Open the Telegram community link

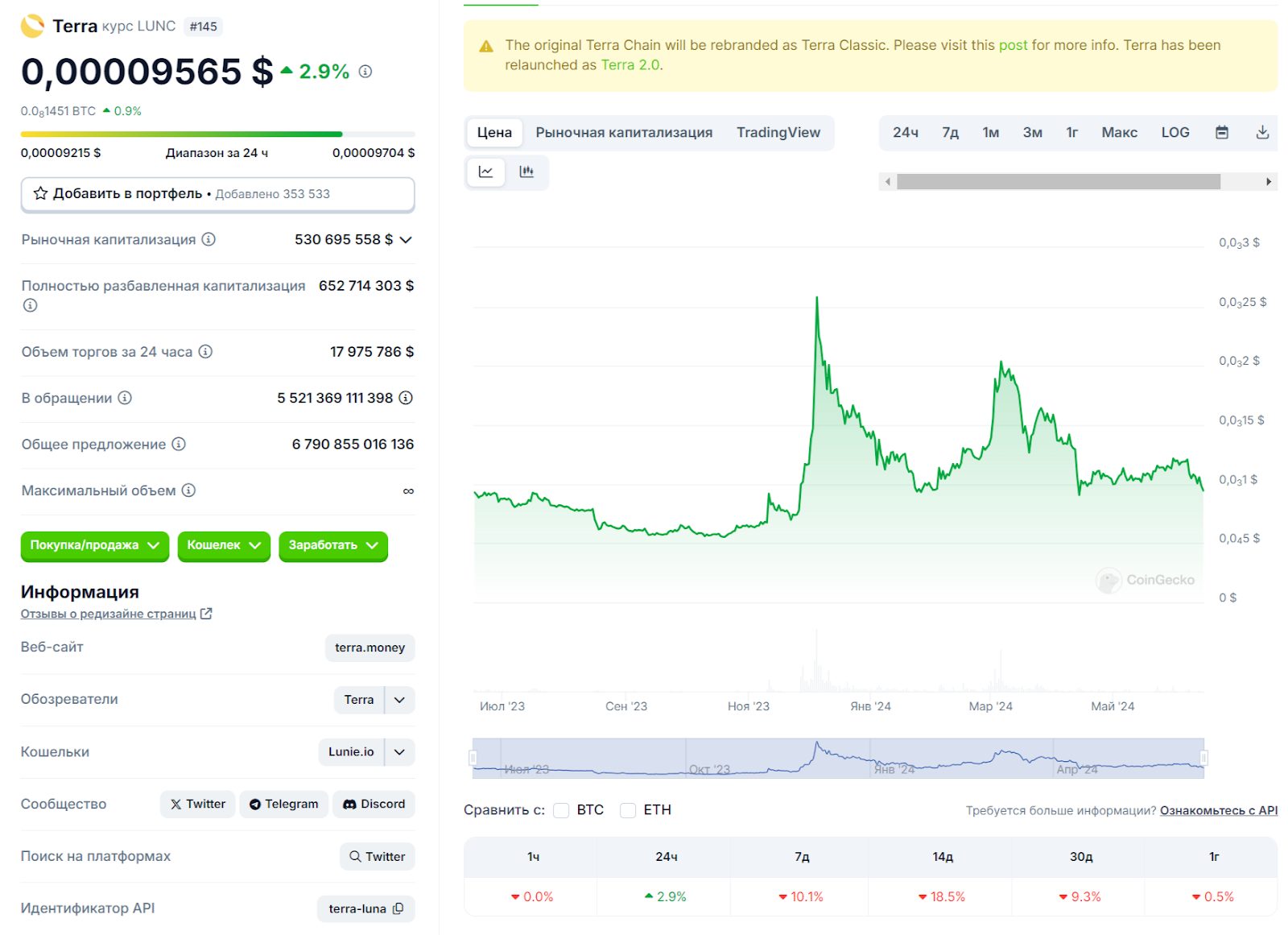tap(283, 805)
